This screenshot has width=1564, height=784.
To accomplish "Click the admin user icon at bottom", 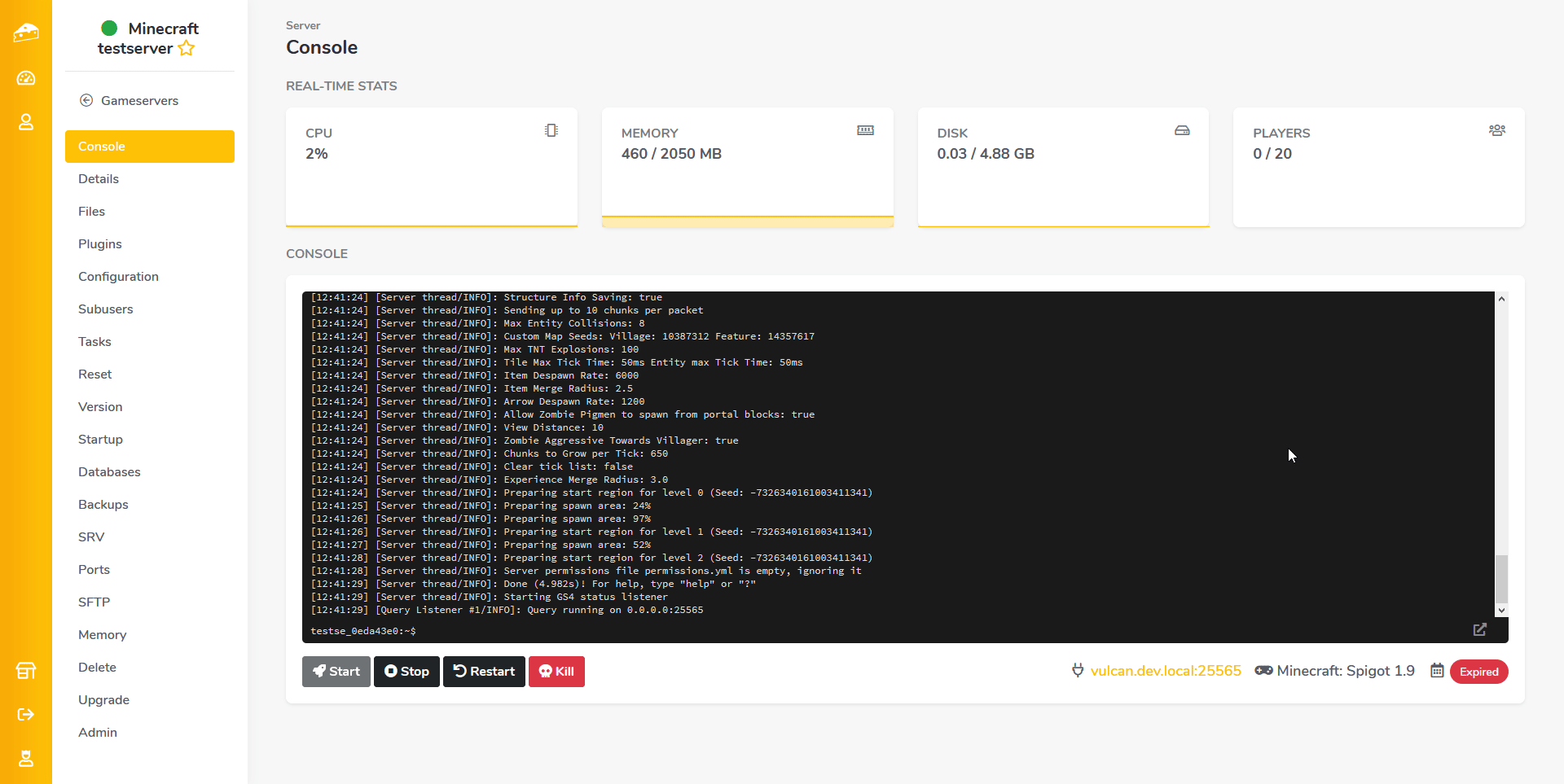I will point(26,758).
